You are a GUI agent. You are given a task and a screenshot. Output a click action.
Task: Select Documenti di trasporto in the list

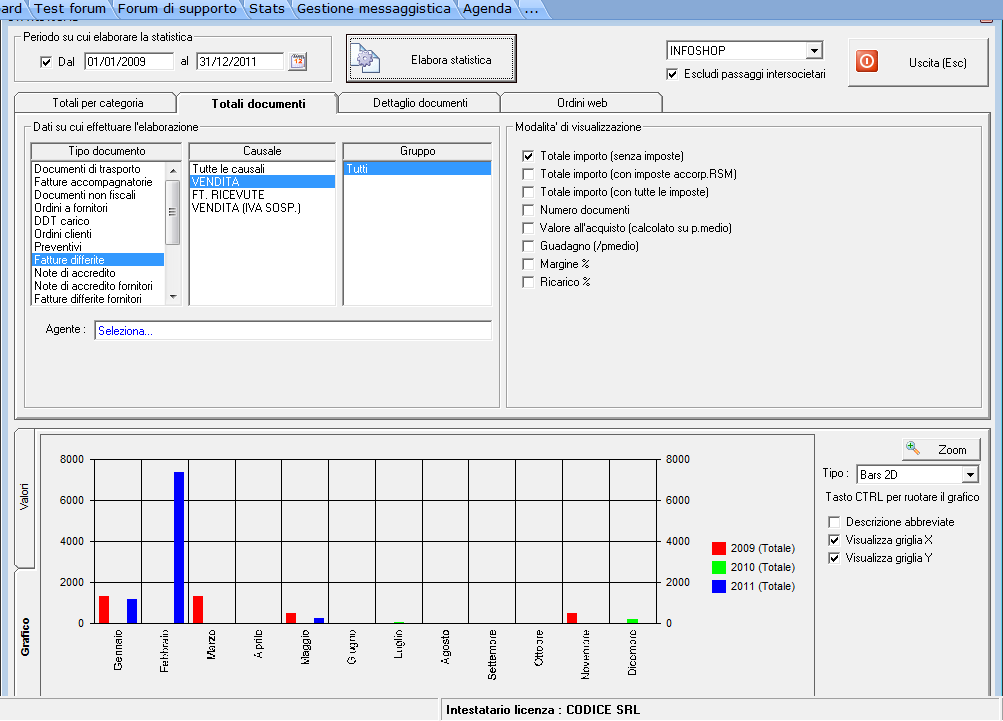click(98, 169)
